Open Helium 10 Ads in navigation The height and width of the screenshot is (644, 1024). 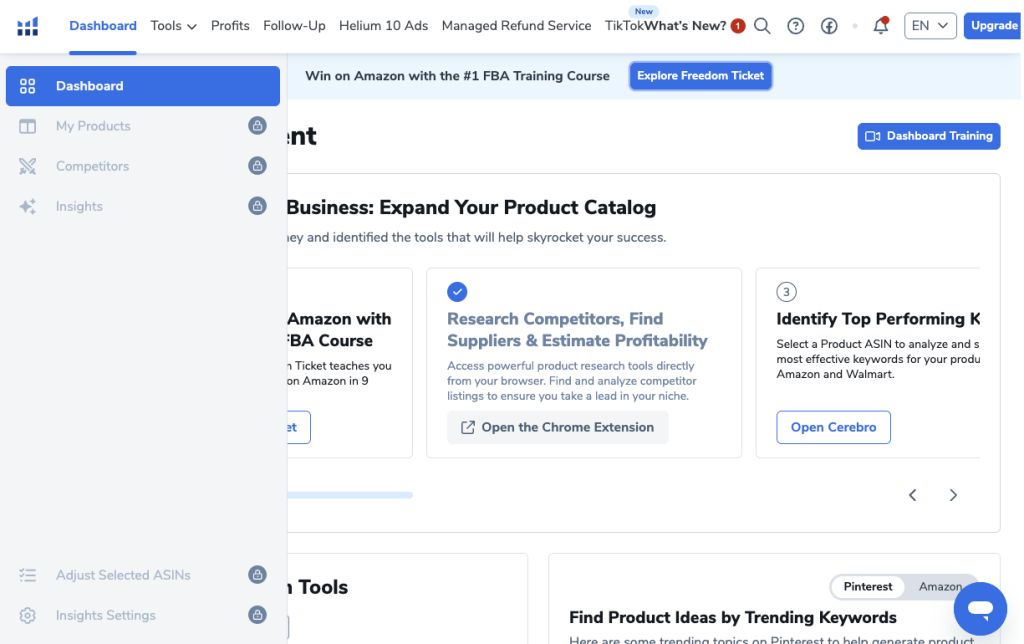click(383, 26)
